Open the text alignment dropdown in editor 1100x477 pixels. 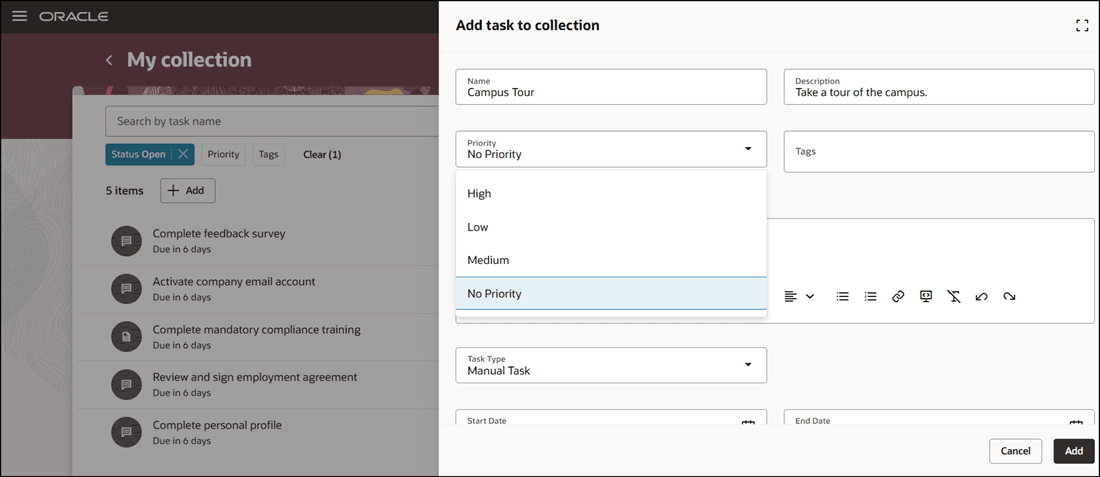click(800, 296)
